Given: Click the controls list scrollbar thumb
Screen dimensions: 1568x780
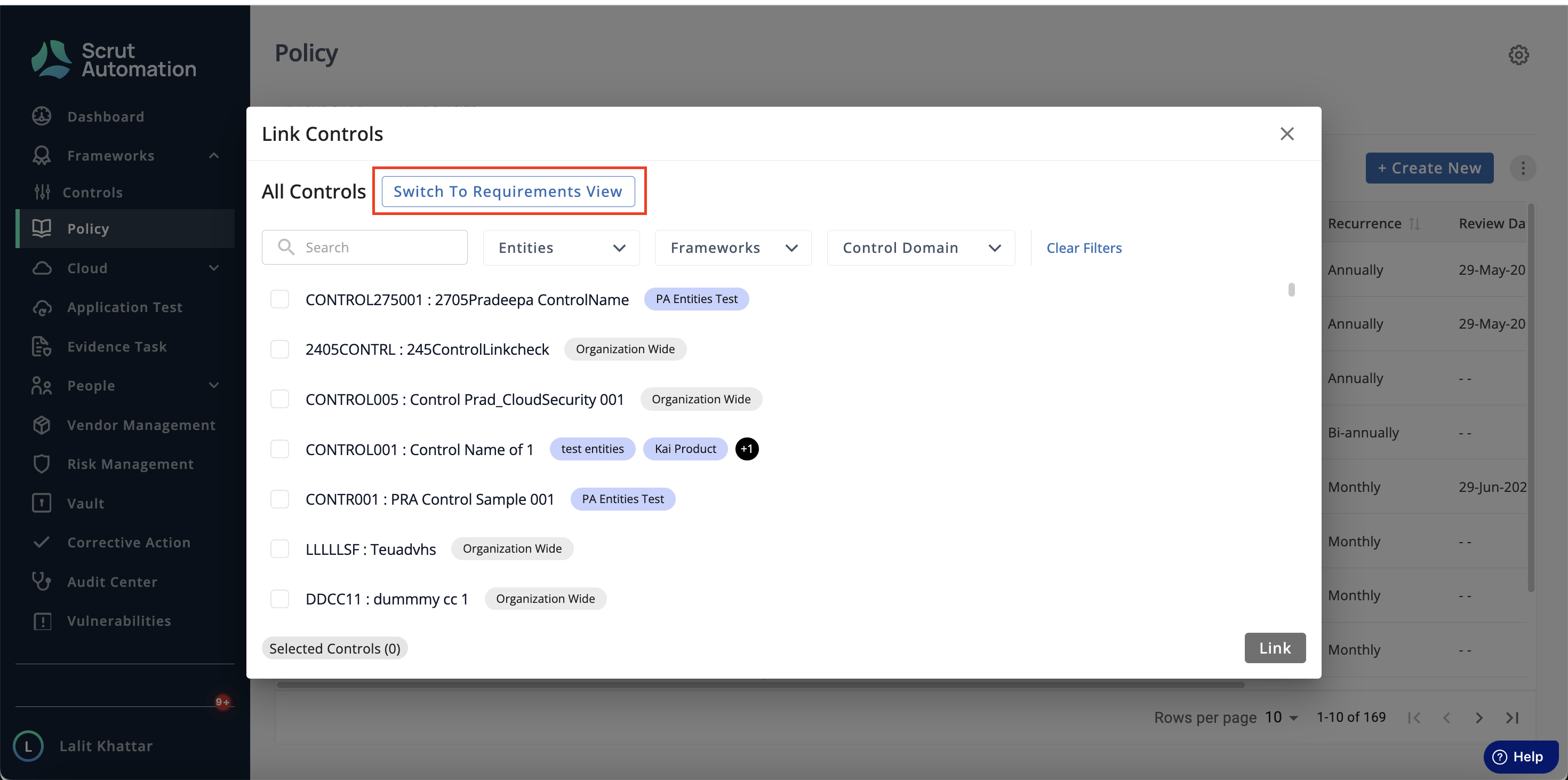Looking at the screenshot, I should point(1291,289).
